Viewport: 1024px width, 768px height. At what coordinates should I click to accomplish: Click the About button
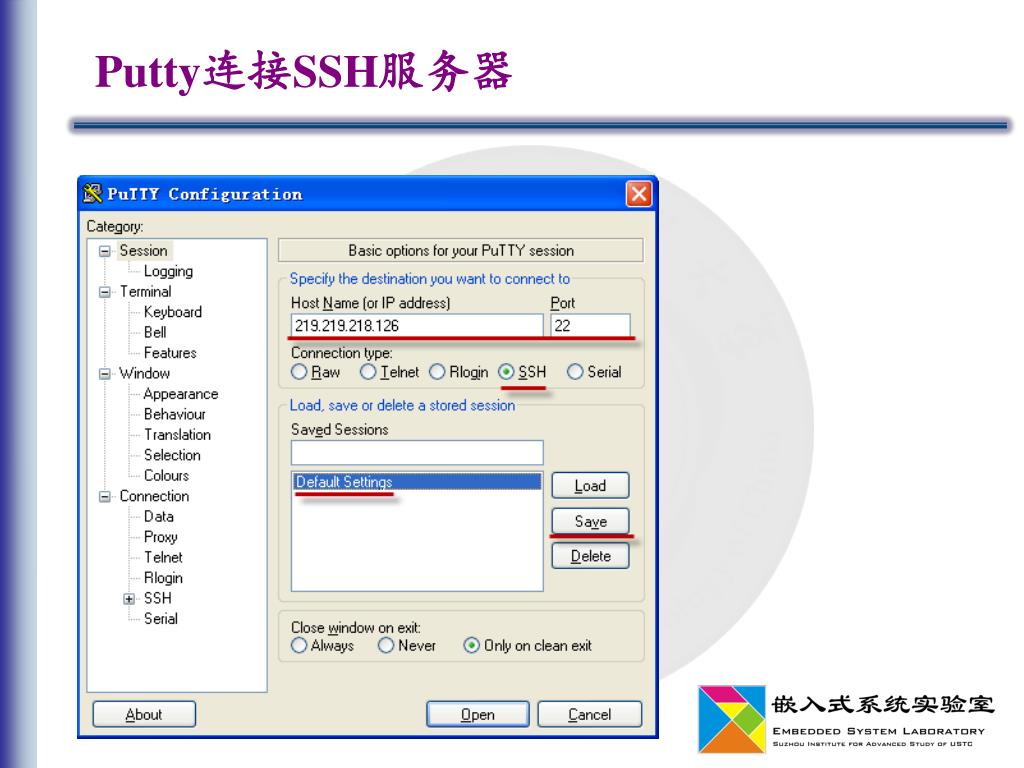pos(144,714)
